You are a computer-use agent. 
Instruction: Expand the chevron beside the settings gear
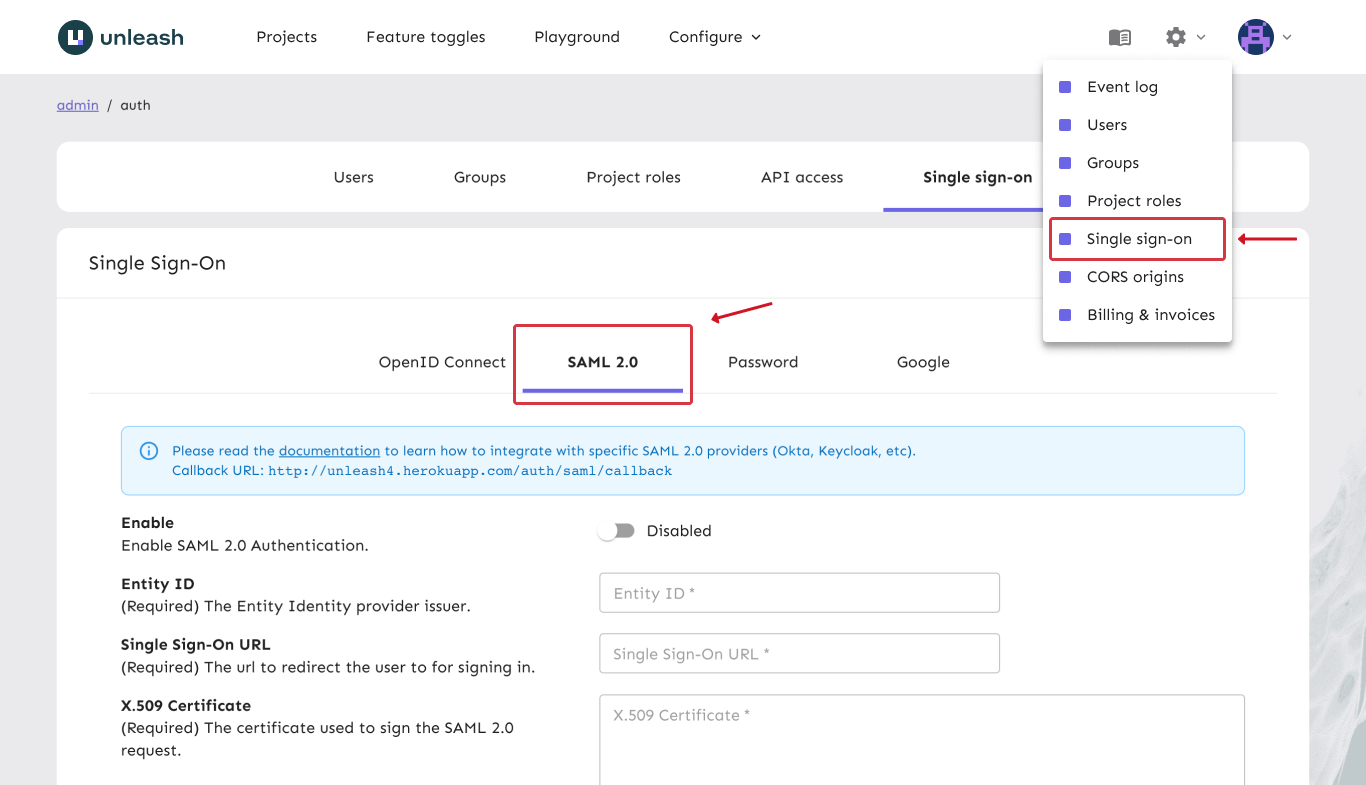(x=1202, y=37)
